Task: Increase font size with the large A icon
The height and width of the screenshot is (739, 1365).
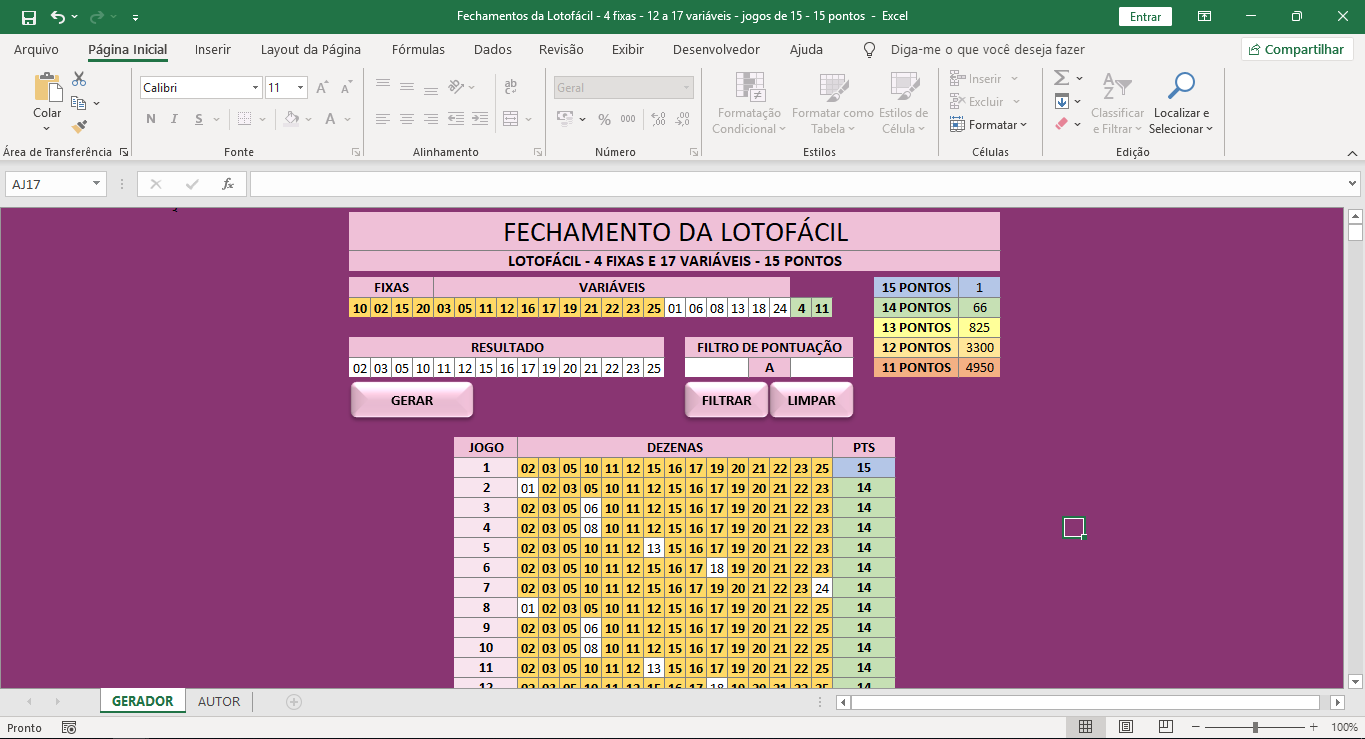Action: point(322,88)
